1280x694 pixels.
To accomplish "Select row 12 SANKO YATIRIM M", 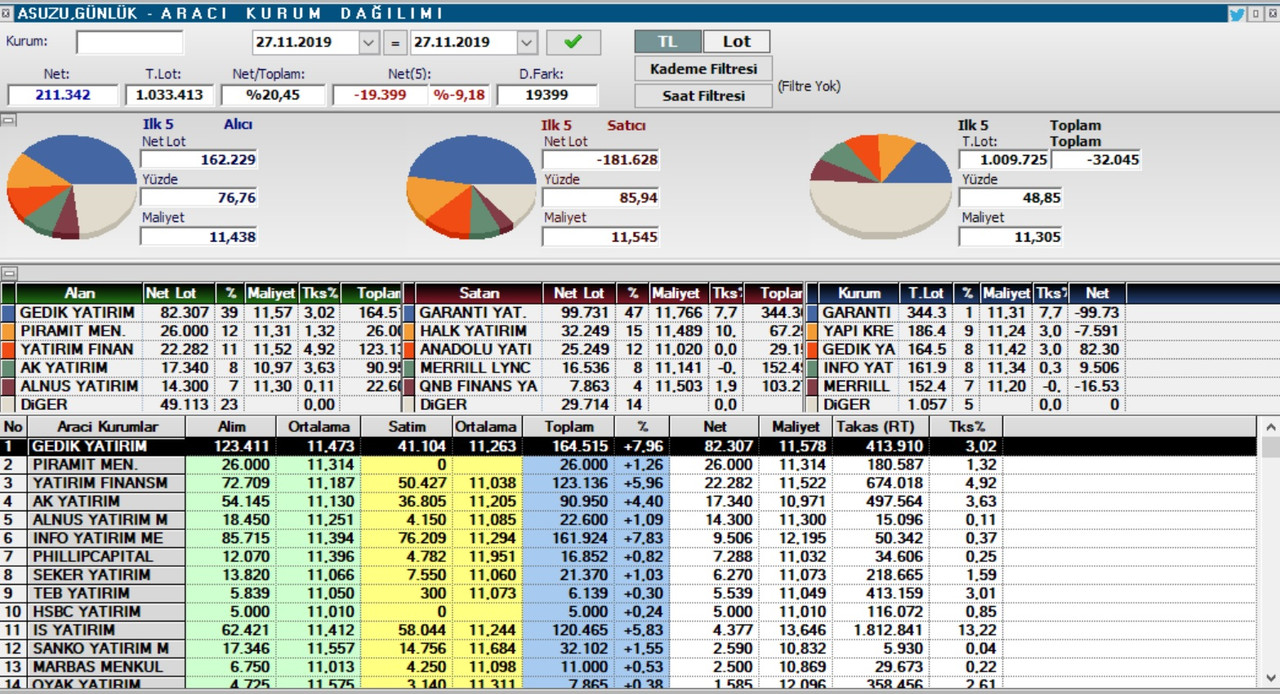I will point(630,648).
